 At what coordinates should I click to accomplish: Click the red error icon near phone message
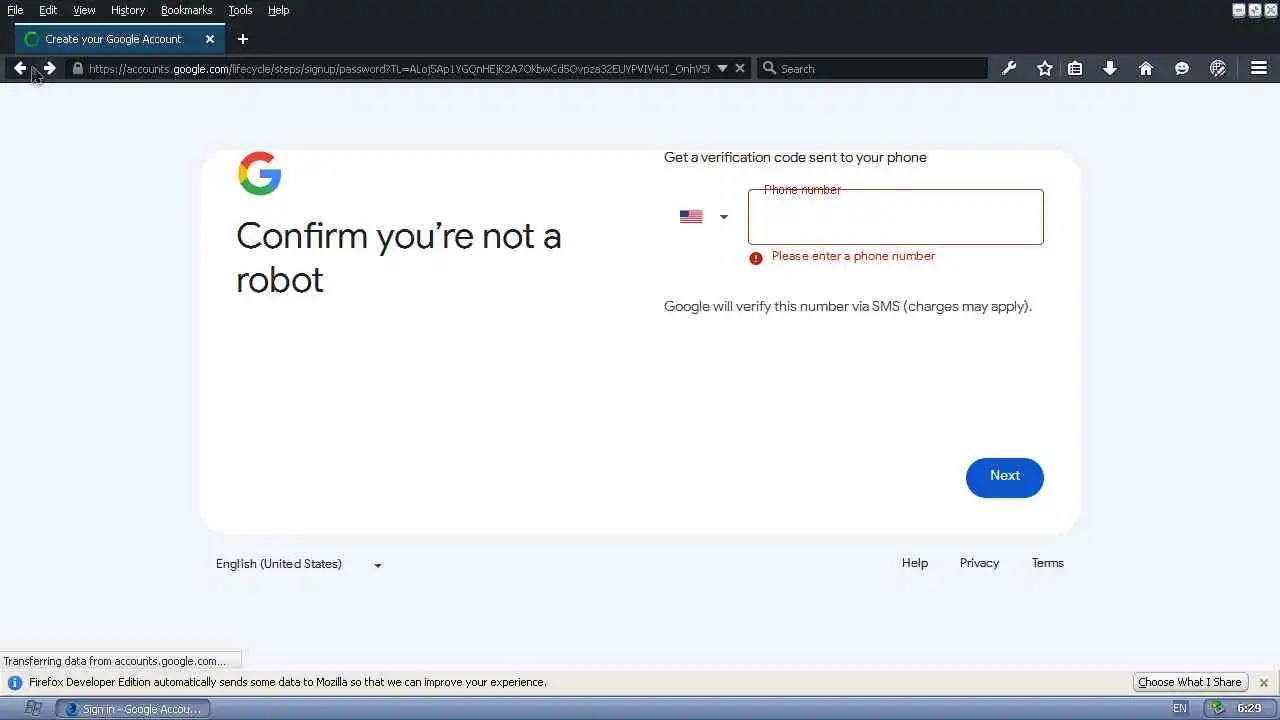pyautogui.click(x=756, y=258)
